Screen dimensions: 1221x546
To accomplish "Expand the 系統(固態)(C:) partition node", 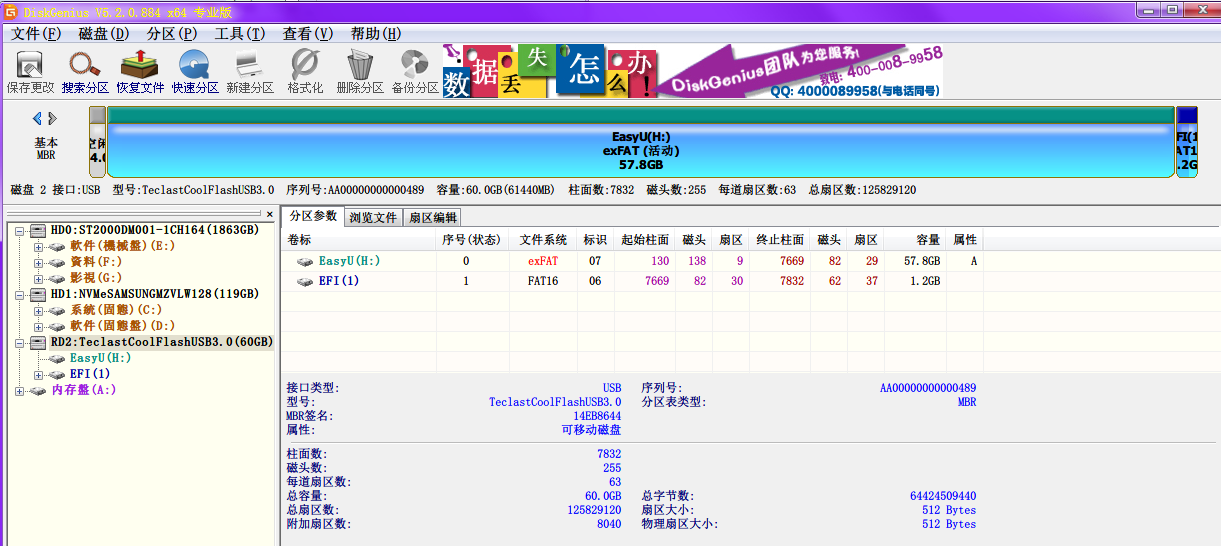I will 39,311.
